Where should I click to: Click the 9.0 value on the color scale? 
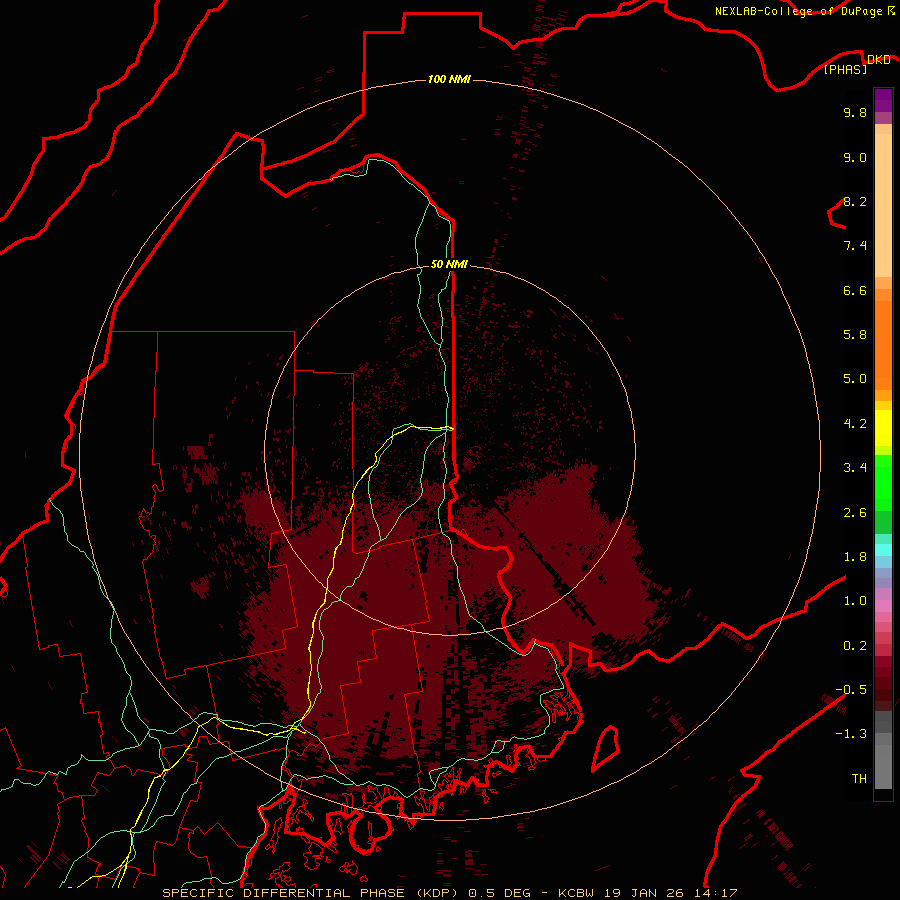(x=855, y=157)
